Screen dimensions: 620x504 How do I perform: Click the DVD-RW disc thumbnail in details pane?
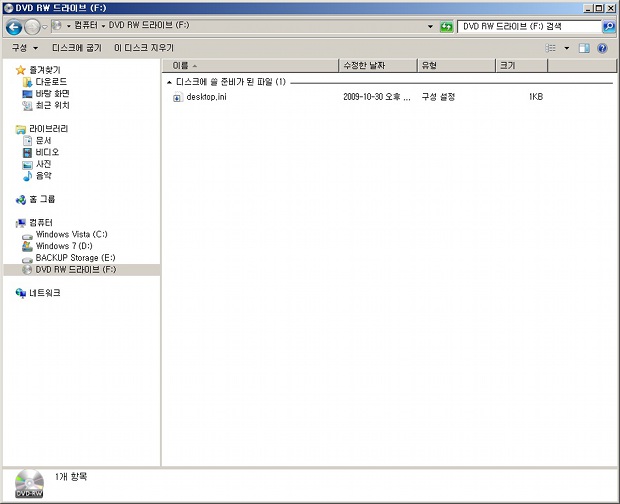point(29,483)
